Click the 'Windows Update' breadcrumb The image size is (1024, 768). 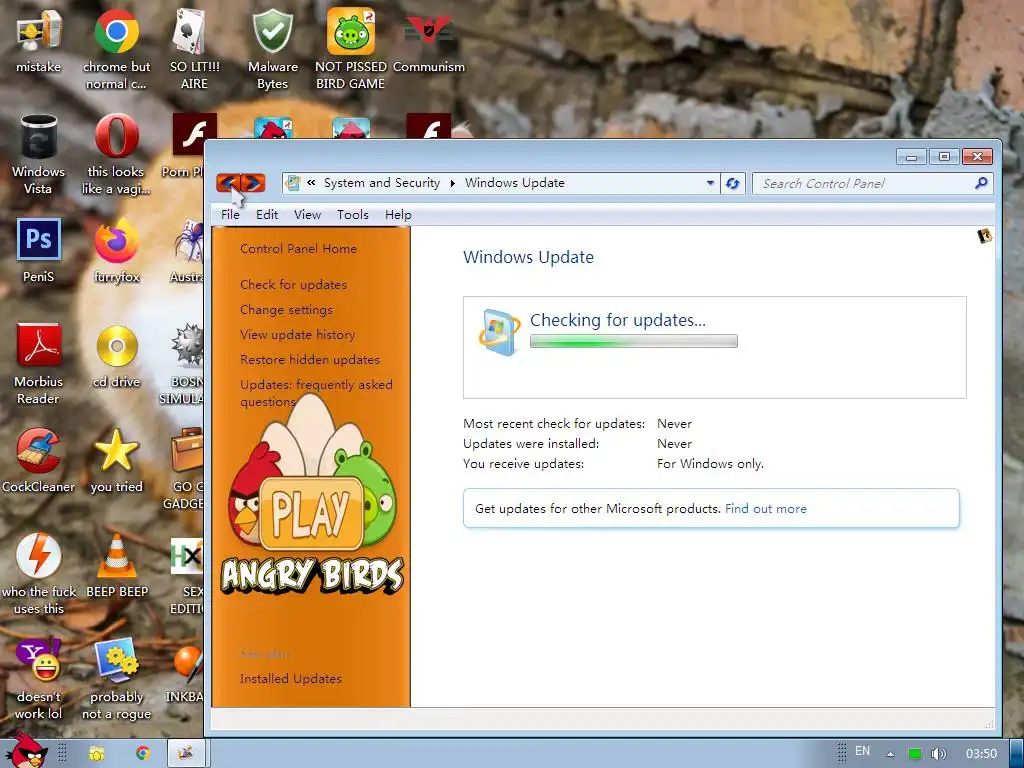515,183
